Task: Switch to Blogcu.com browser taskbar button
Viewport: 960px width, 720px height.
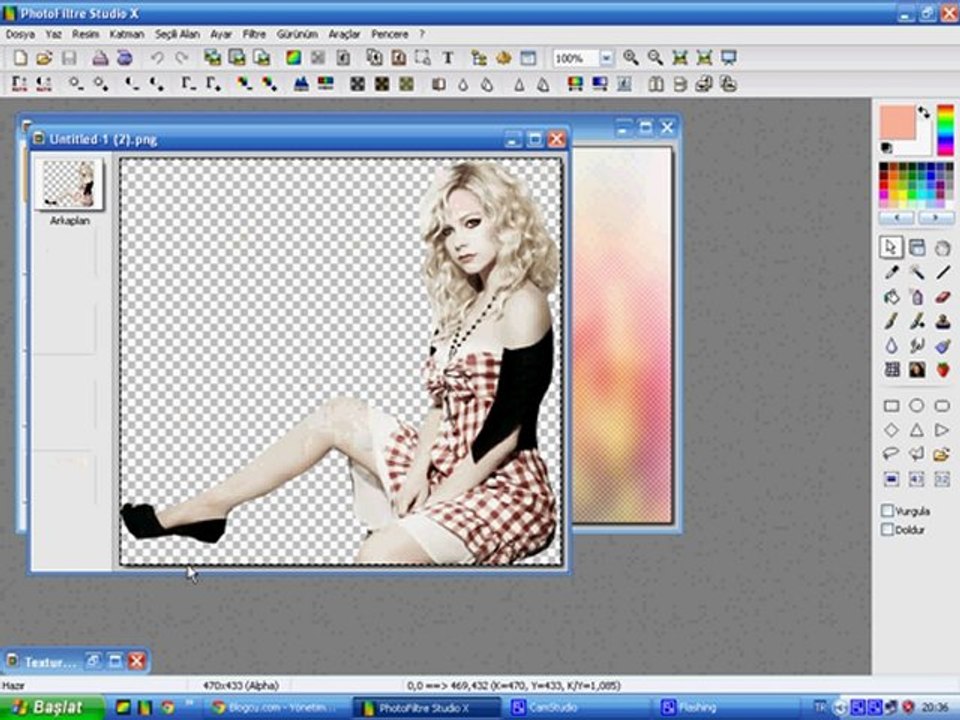Action: [x=276, y=708]
